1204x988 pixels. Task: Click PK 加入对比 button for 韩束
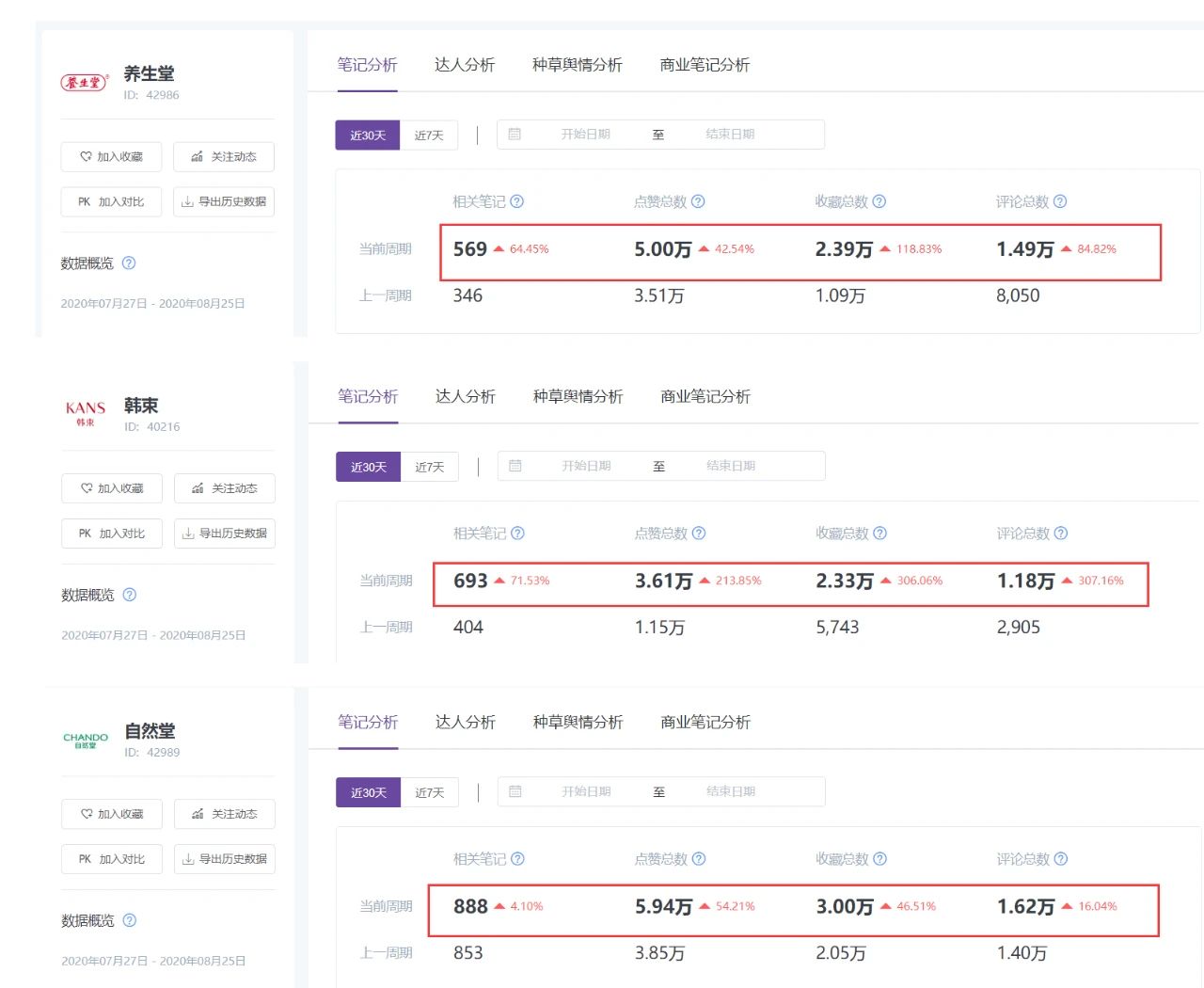(112, 534)
